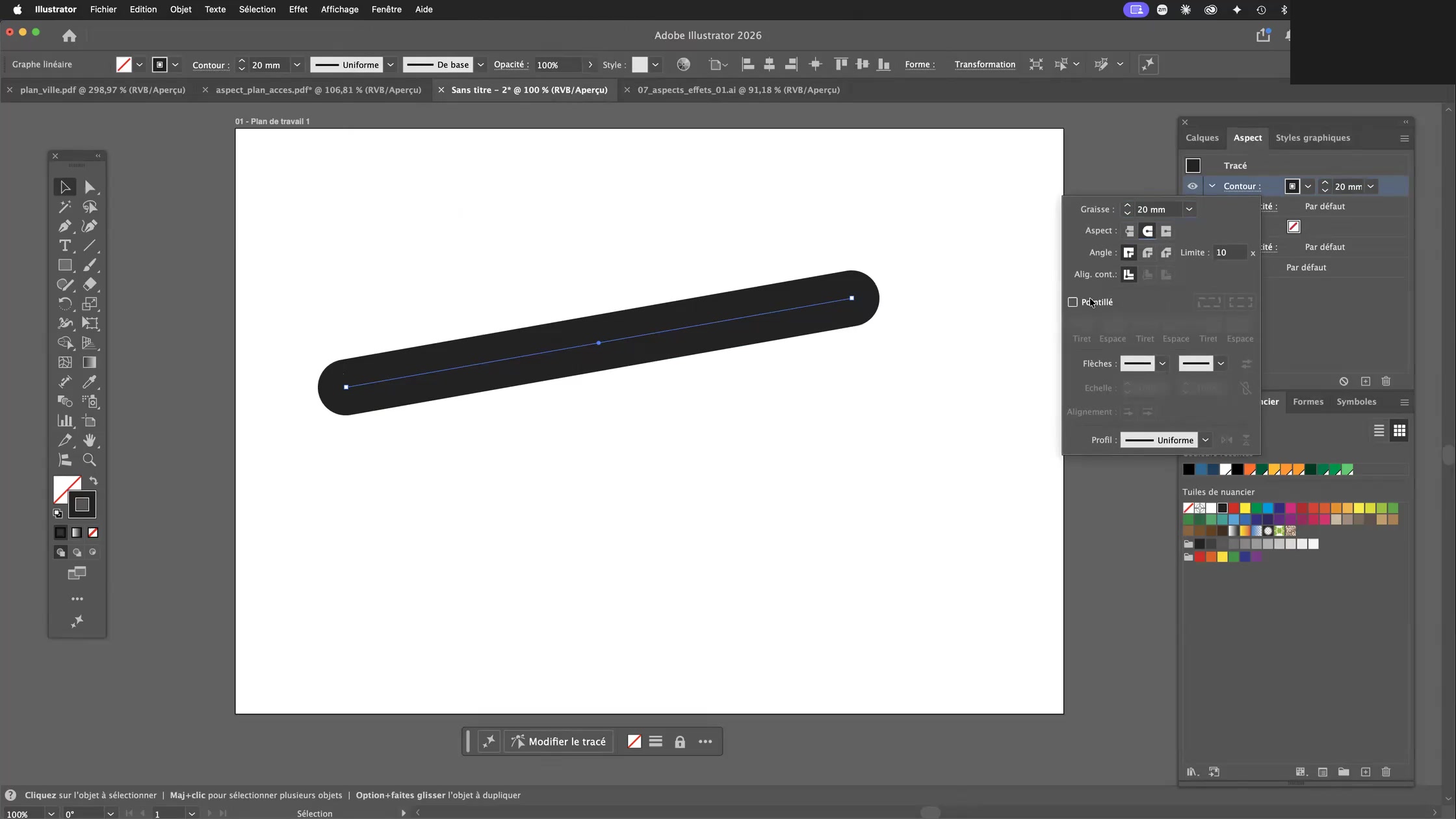Click Edit Toolbar three-dots icon
The image size is (1456, 819).
click(77, 599)
